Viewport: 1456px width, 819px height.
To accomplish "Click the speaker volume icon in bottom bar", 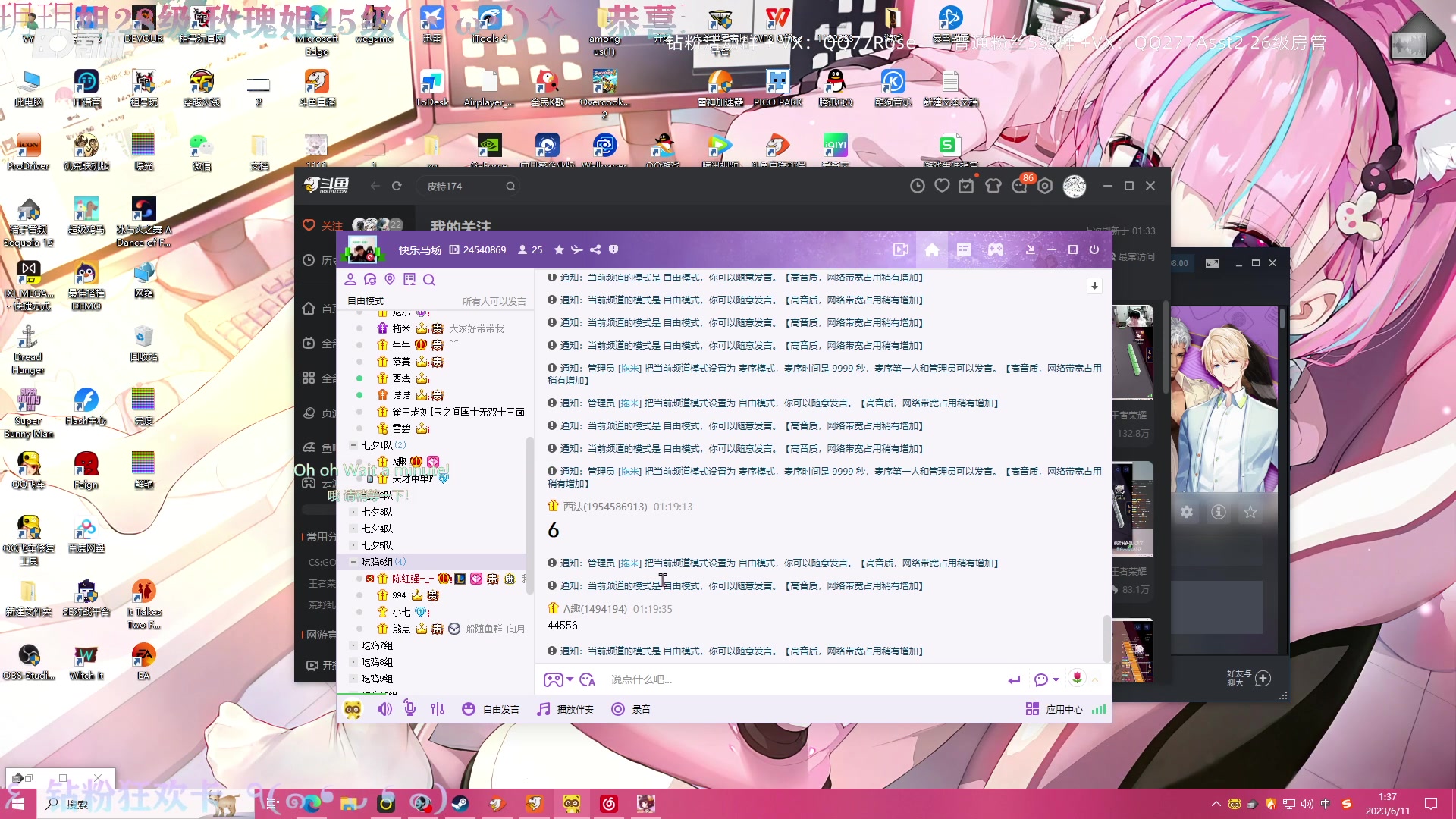I will pos(384,709).
